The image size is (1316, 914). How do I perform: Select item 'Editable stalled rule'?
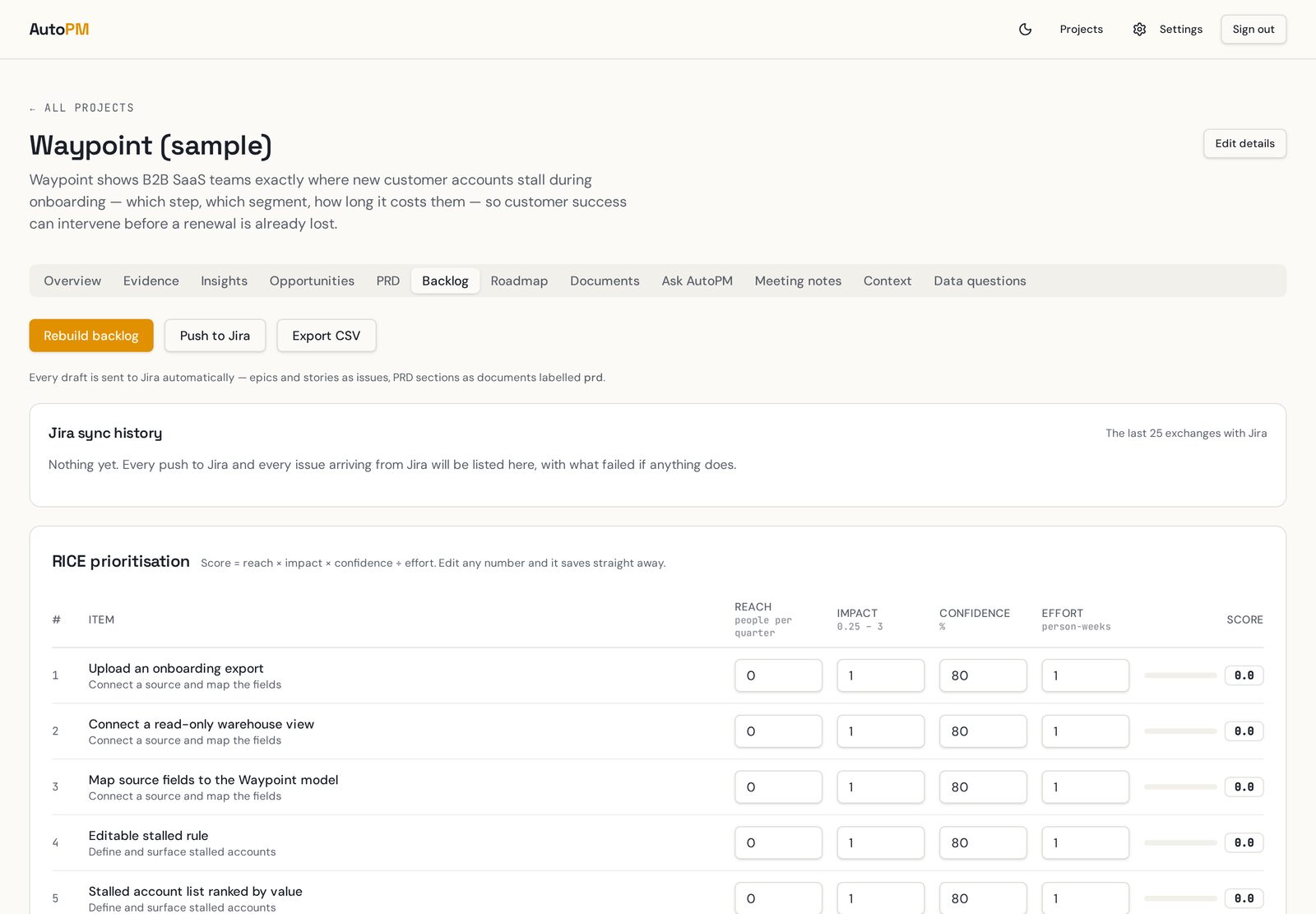coord(148,836)
